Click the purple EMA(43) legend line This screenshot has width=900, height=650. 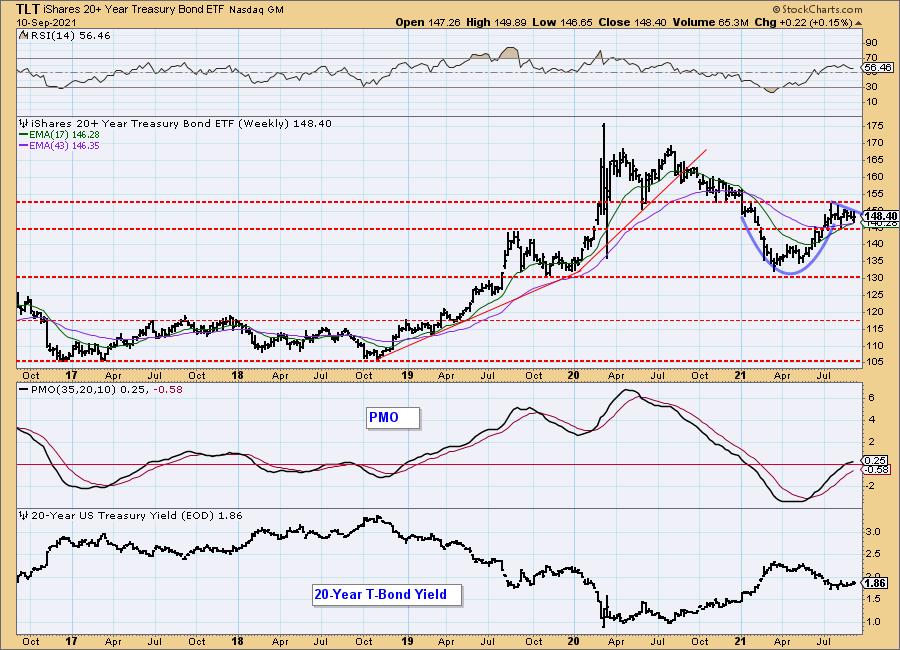point(24,146)
